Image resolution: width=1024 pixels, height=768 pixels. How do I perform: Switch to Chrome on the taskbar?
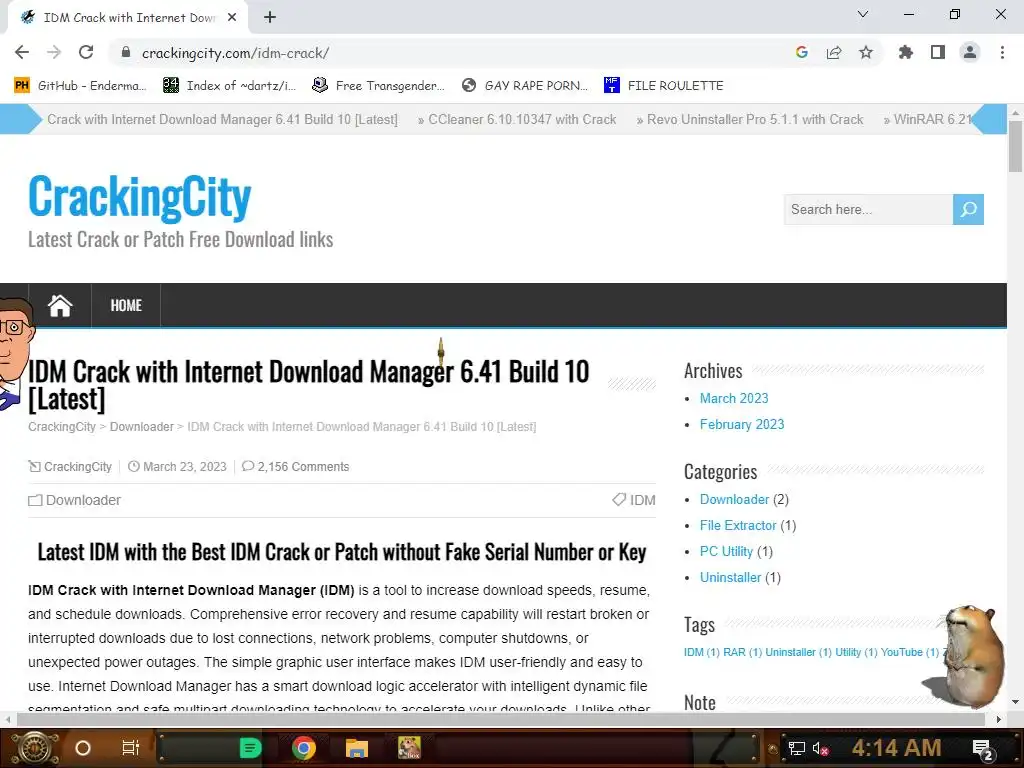point(304,748)
